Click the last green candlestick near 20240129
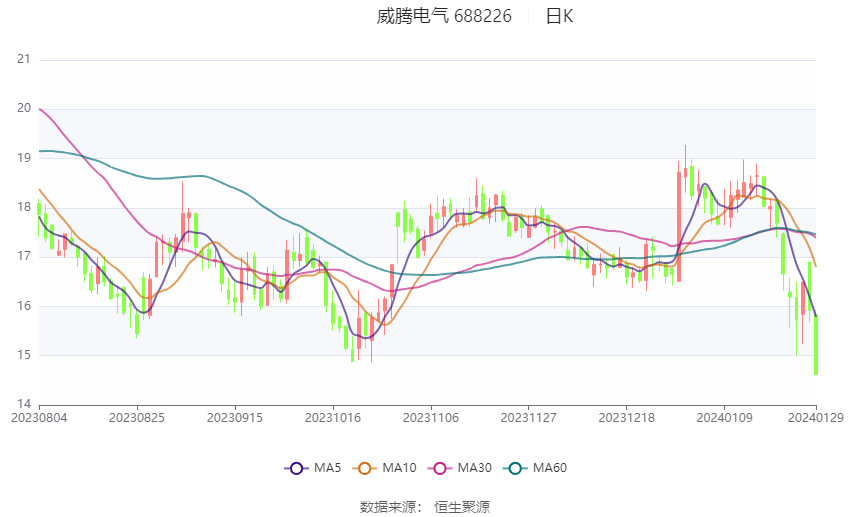This screenshot has height=517, width=850. 816,345
